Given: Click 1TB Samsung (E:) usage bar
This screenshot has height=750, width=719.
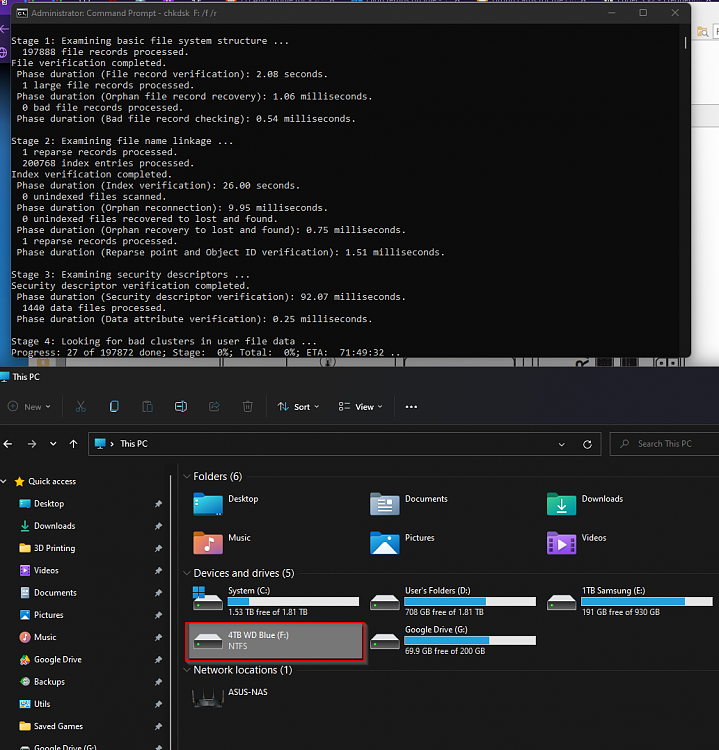Looking at the screenshot, I should 647,601.
